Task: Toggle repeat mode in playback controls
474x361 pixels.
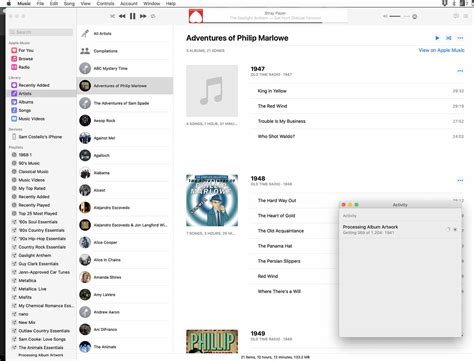Action: (153, 16)
